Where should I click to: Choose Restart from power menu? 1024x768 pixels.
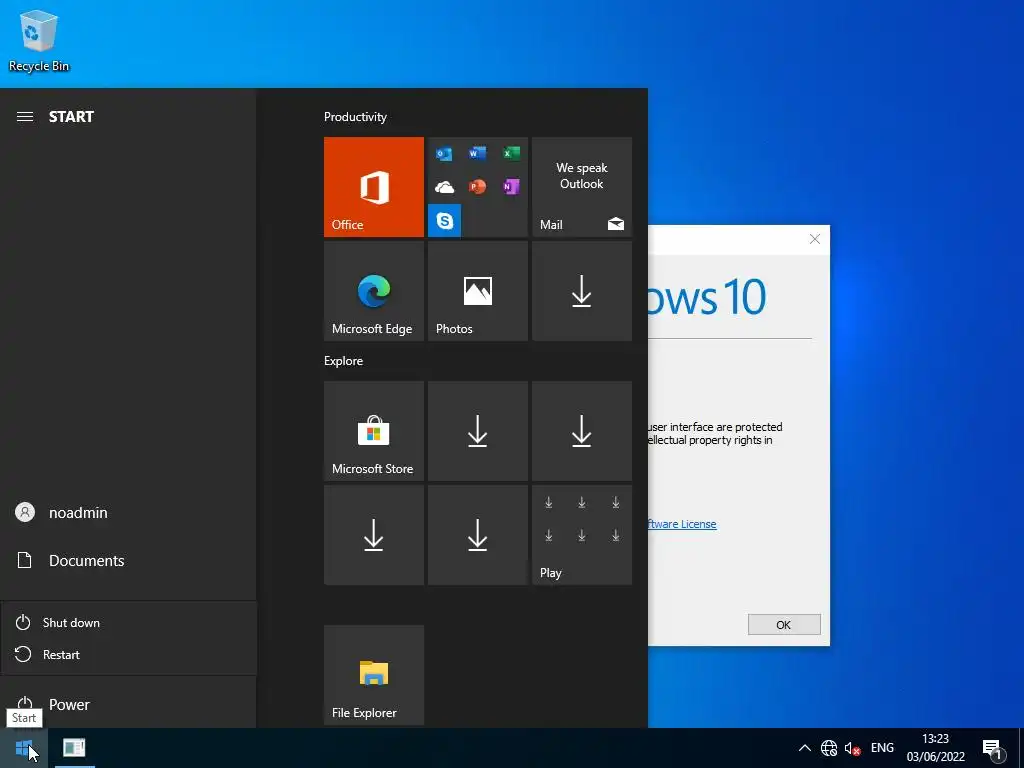point(129,654)
